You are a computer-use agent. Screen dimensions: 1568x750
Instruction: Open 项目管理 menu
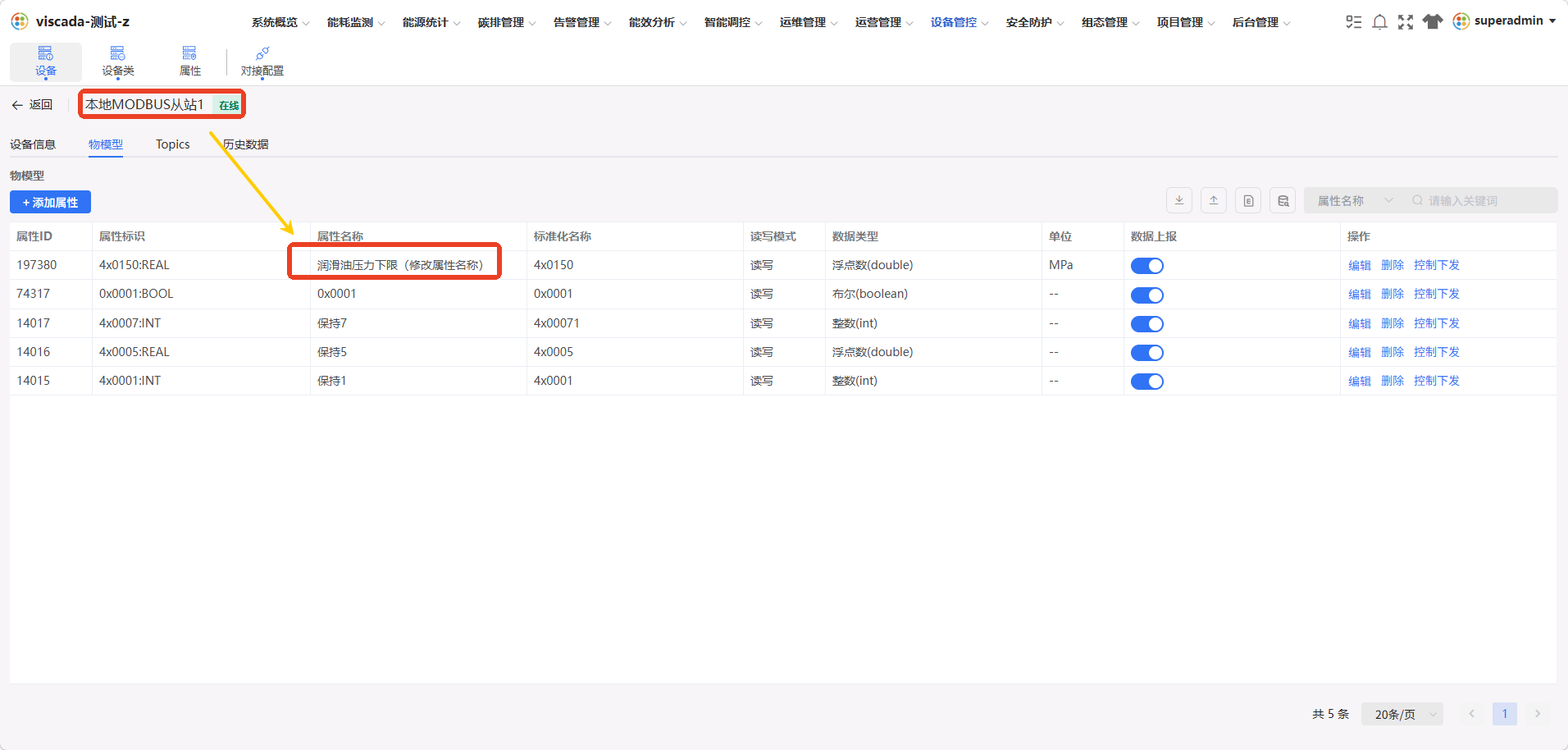pyautogui.click(x=1186, y=22)
